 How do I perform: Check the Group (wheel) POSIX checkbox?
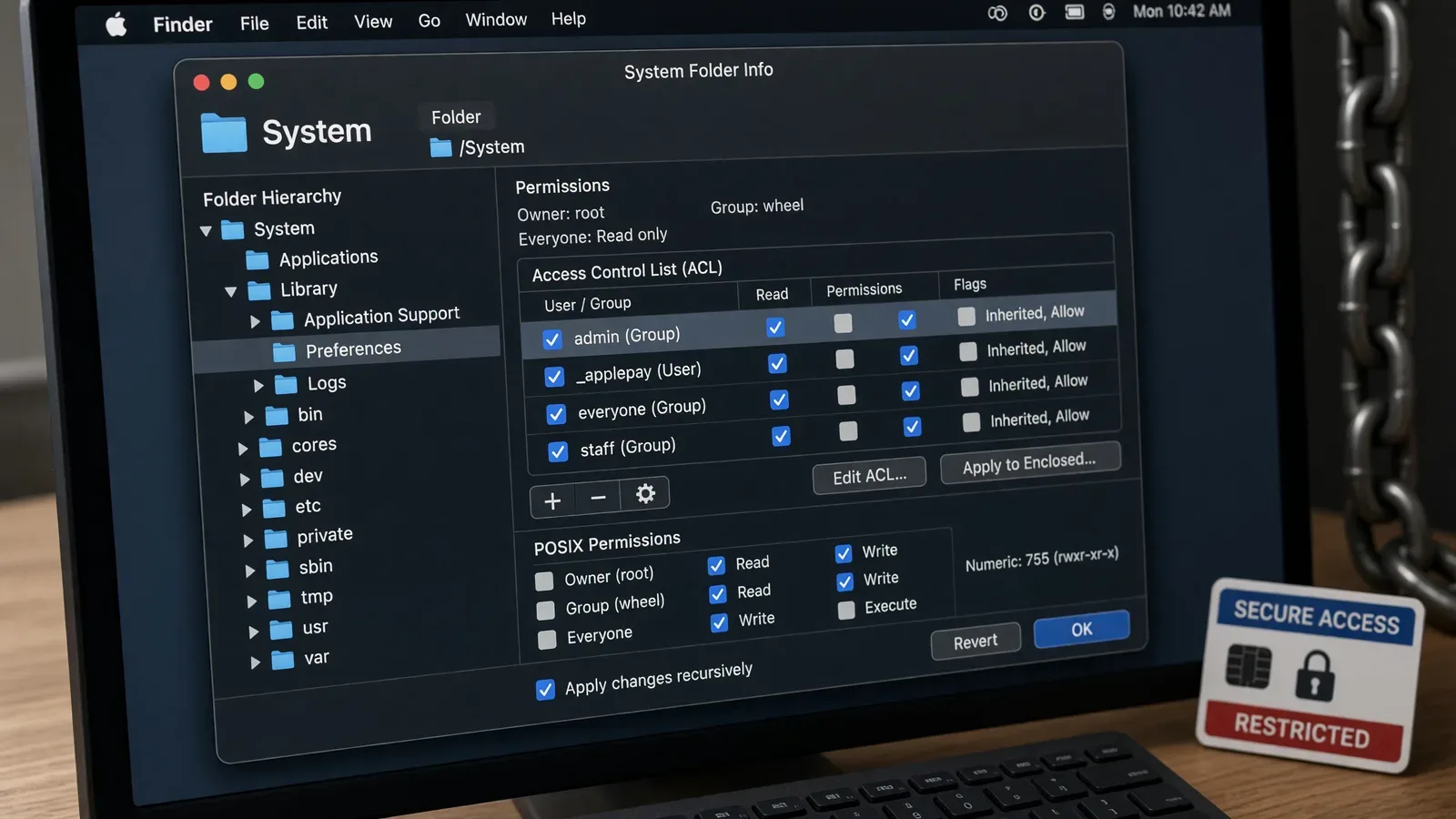click(x=545, y=610)
